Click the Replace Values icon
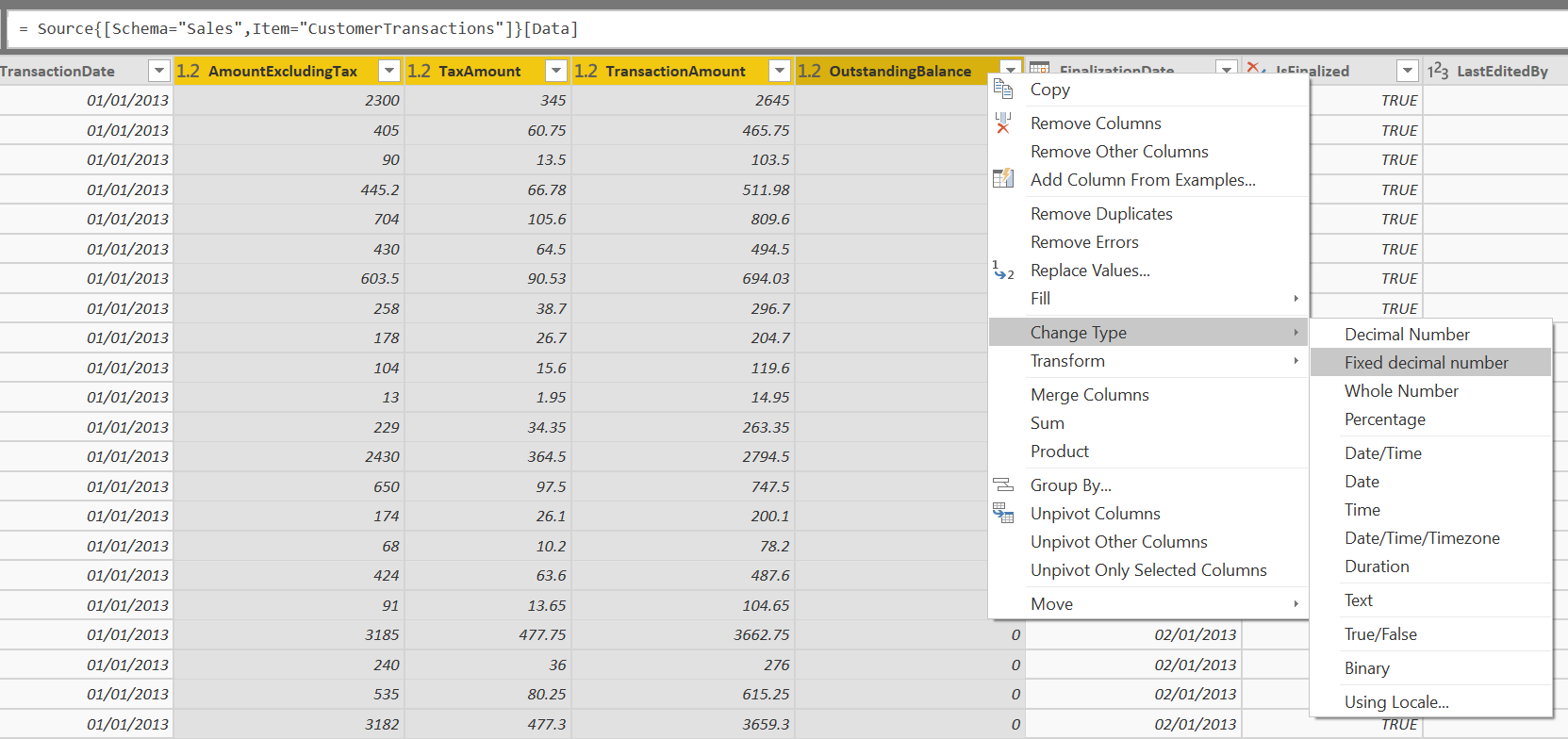 tap(1003, 271)
